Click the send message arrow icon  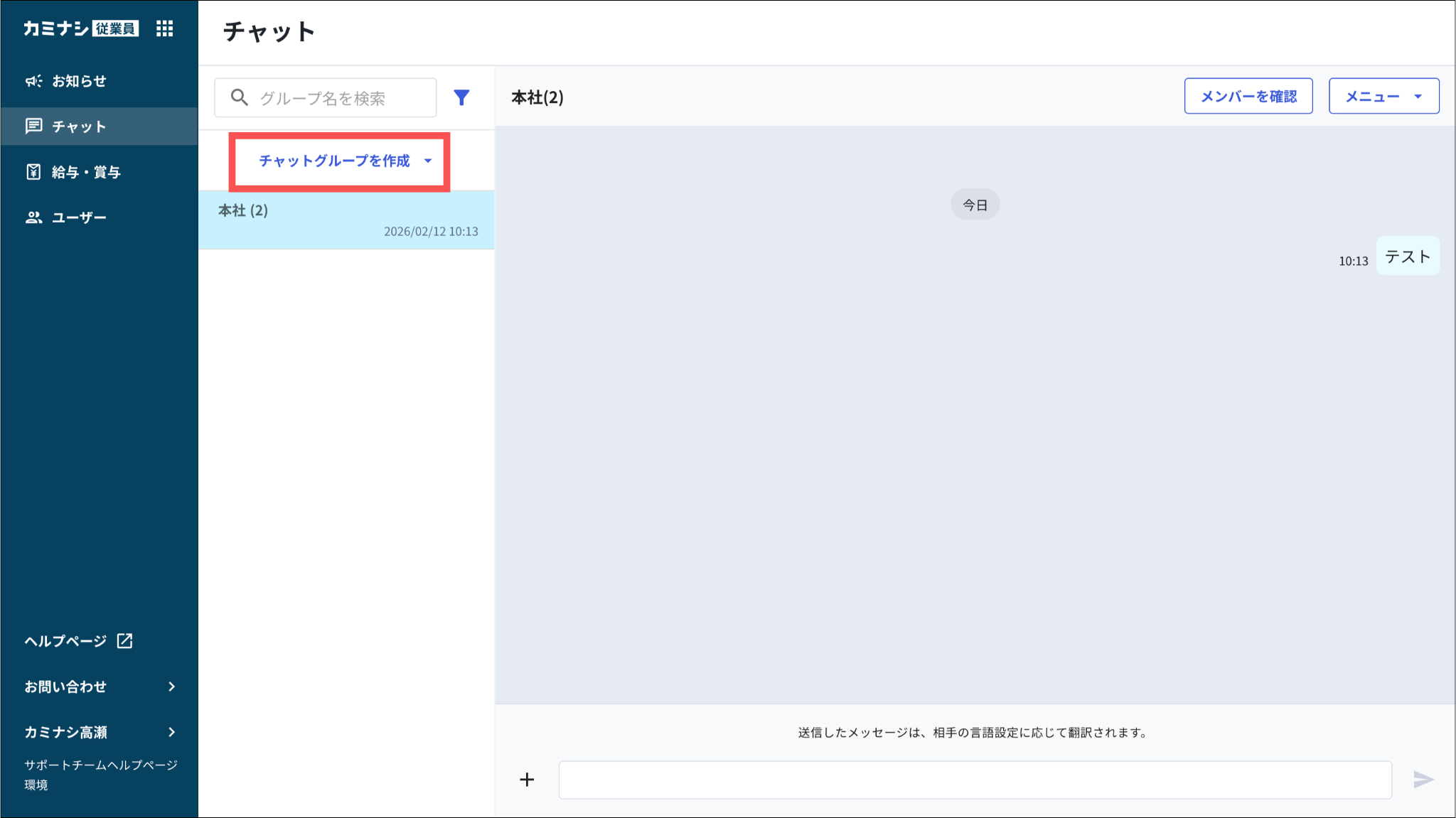[x=1423, y=780]
